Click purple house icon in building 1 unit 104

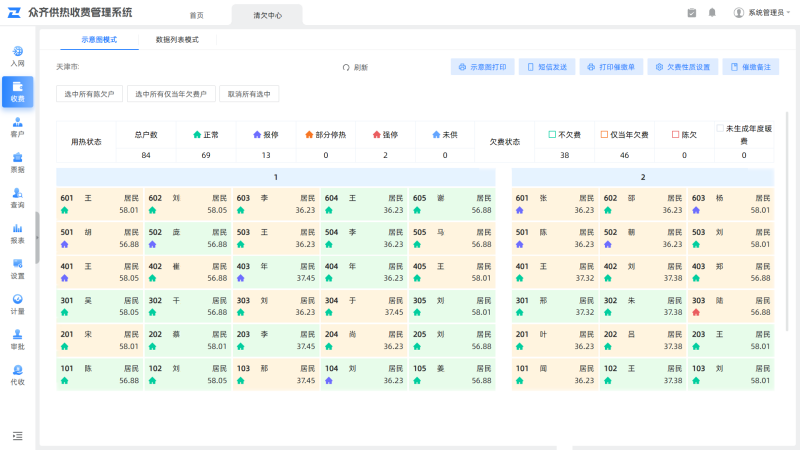(x=329, y=381)
